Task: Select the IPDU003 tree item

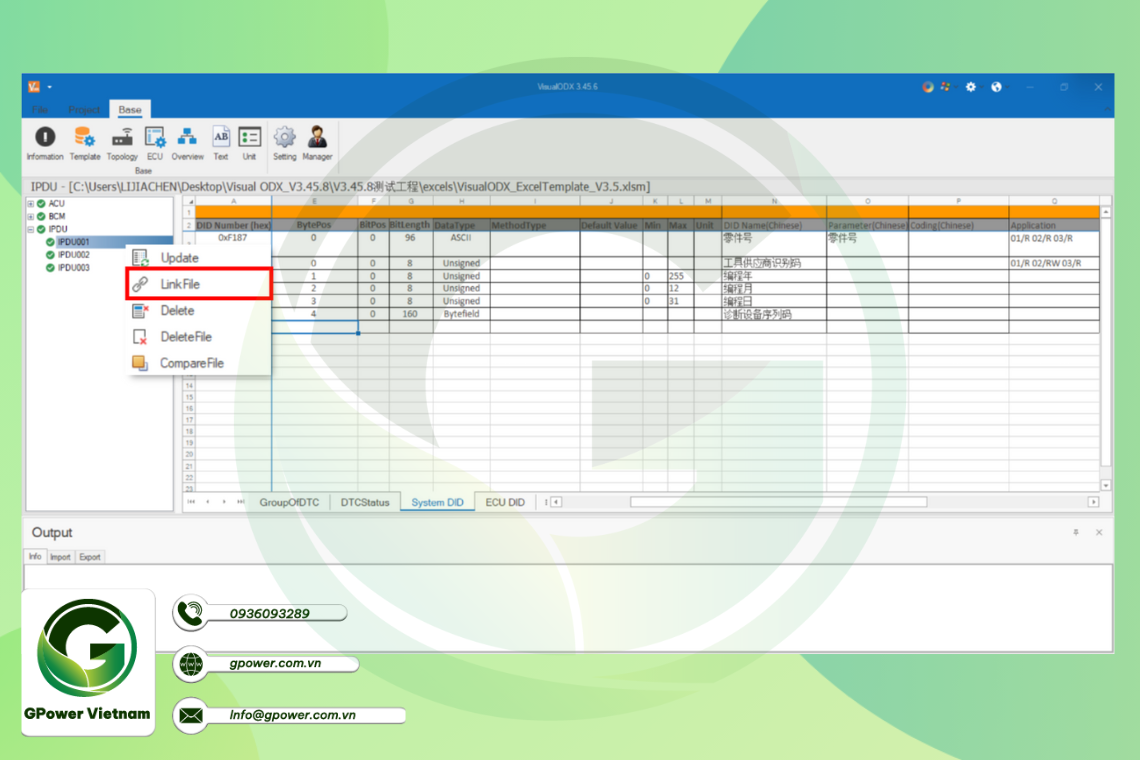Action: tap(73, 268)
